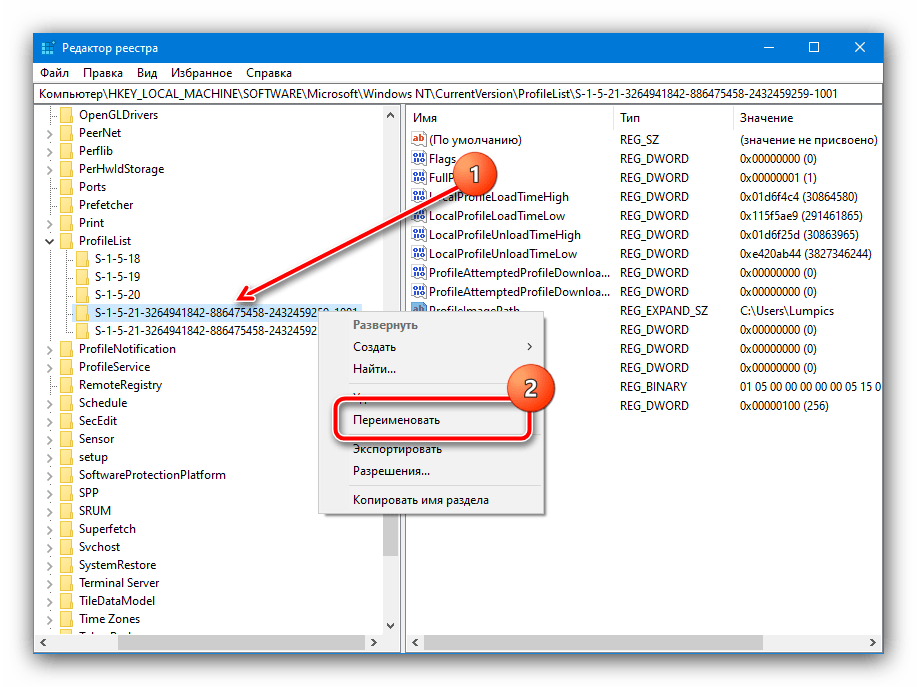This screenshot has width=917, height=687.
Task: Click the LocalProfileLoadTimeLow DWORD icon
Action: (x=419, y=216)
